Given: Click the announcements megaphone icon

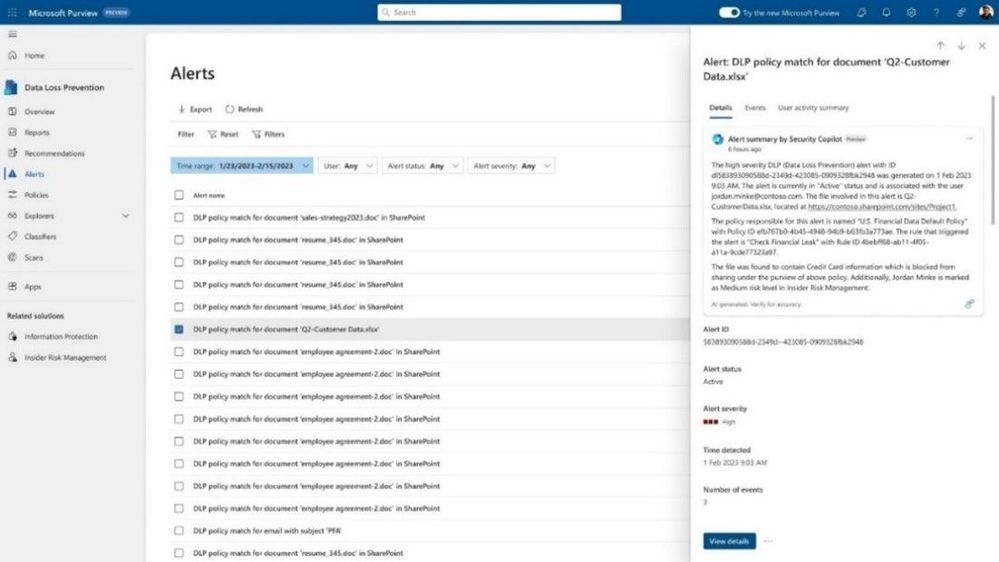Looking at the screenshot, I should coord(861,12).
